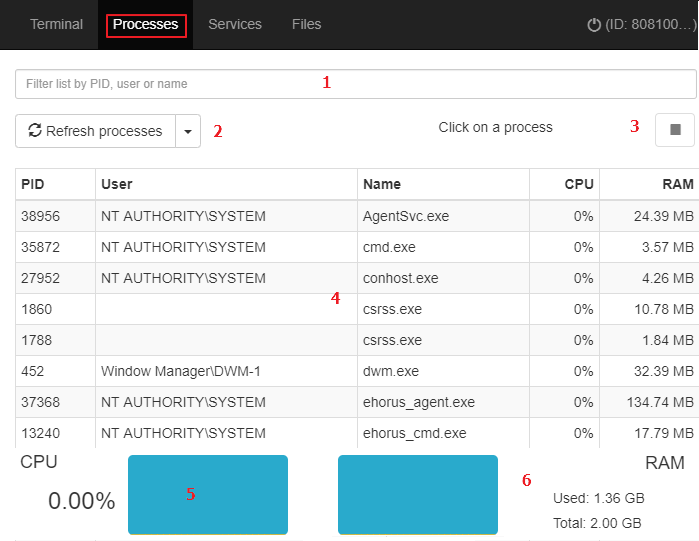Focus the filter by PID input field

pos(355,84)
